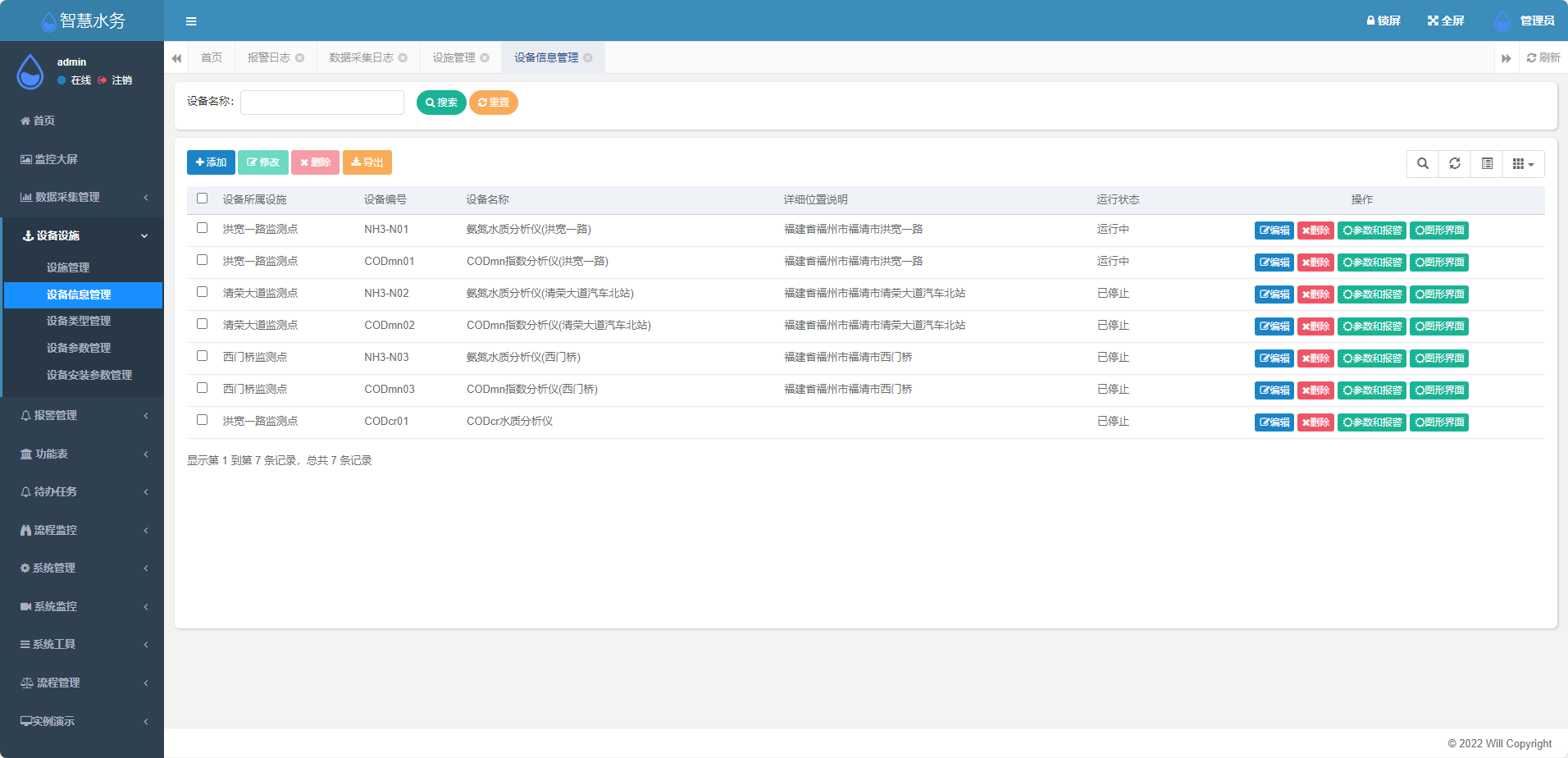Edit the CODcr01 device row
This screenshot has width=1568, height=758.
tap(1274, 422)
